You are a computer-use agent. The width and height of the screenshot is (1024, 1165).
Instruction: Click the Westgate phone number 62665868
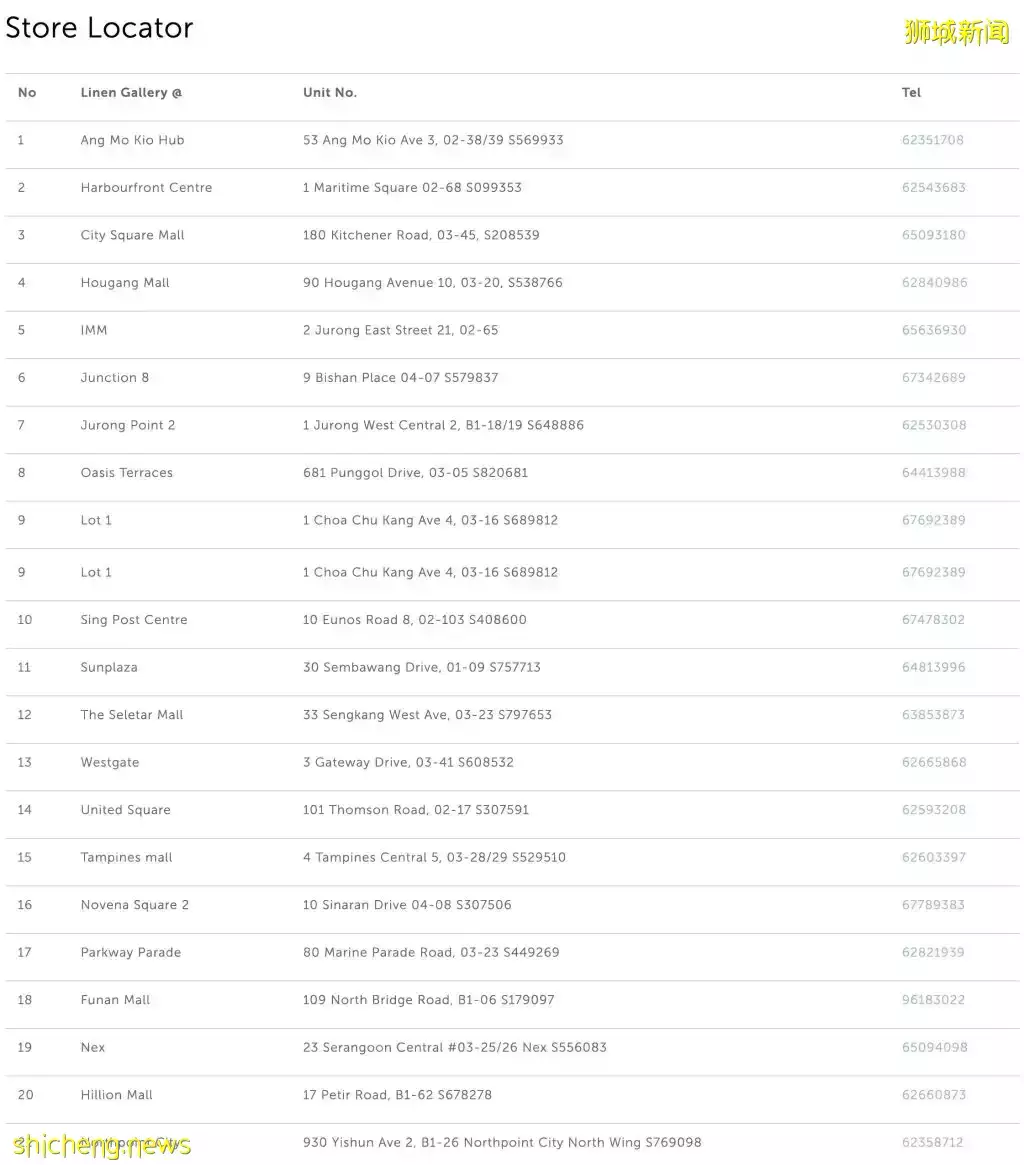[x=933, y=762]
